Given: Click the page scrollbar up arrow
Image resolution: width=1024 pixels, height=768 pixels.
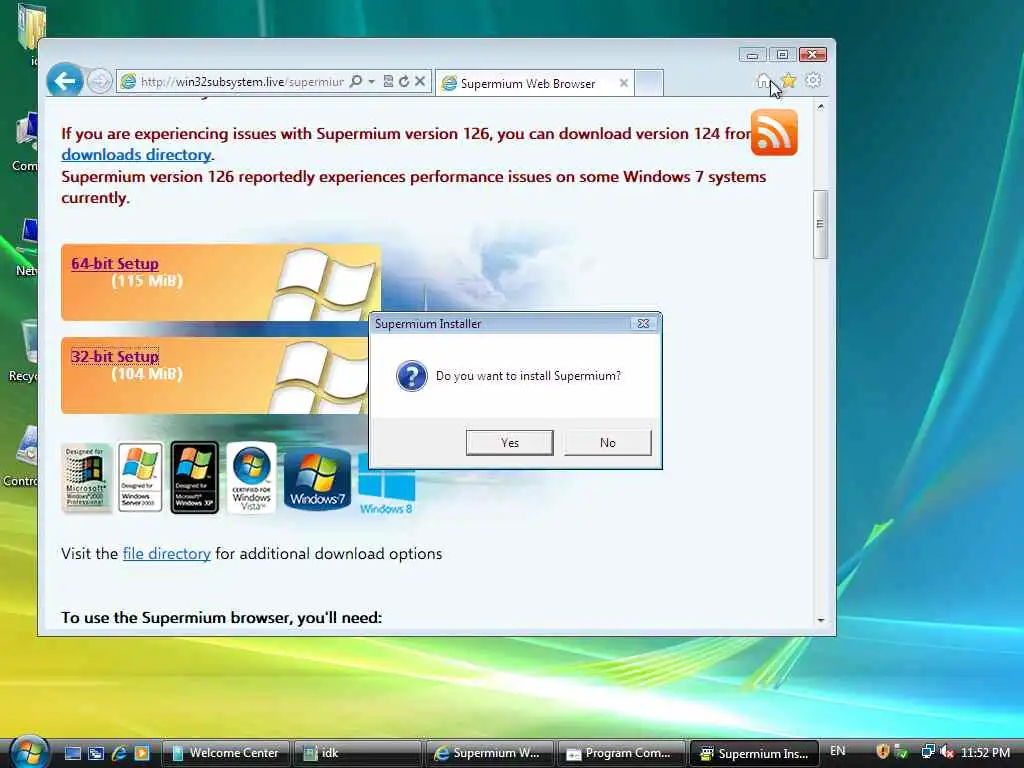Looking at the screenshot, I should (x=821, y=106).
